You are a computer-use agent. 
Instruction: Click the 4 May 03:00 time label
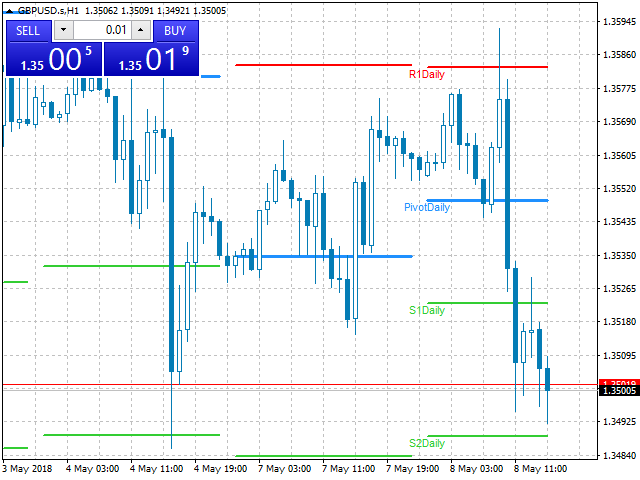[x=92, y=469]
